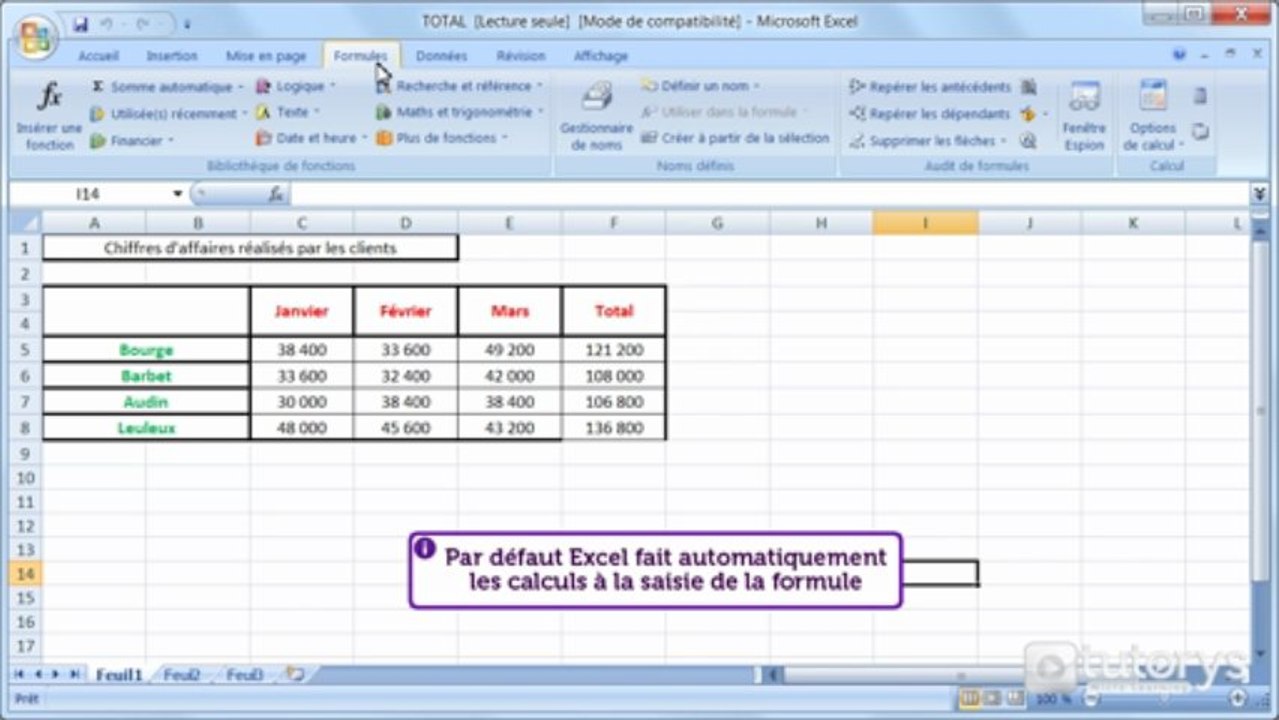The height and width of the screenshot is (720, 1279).
Task: Select the Feuil1 sheet tab
Action: coord(119,675)
